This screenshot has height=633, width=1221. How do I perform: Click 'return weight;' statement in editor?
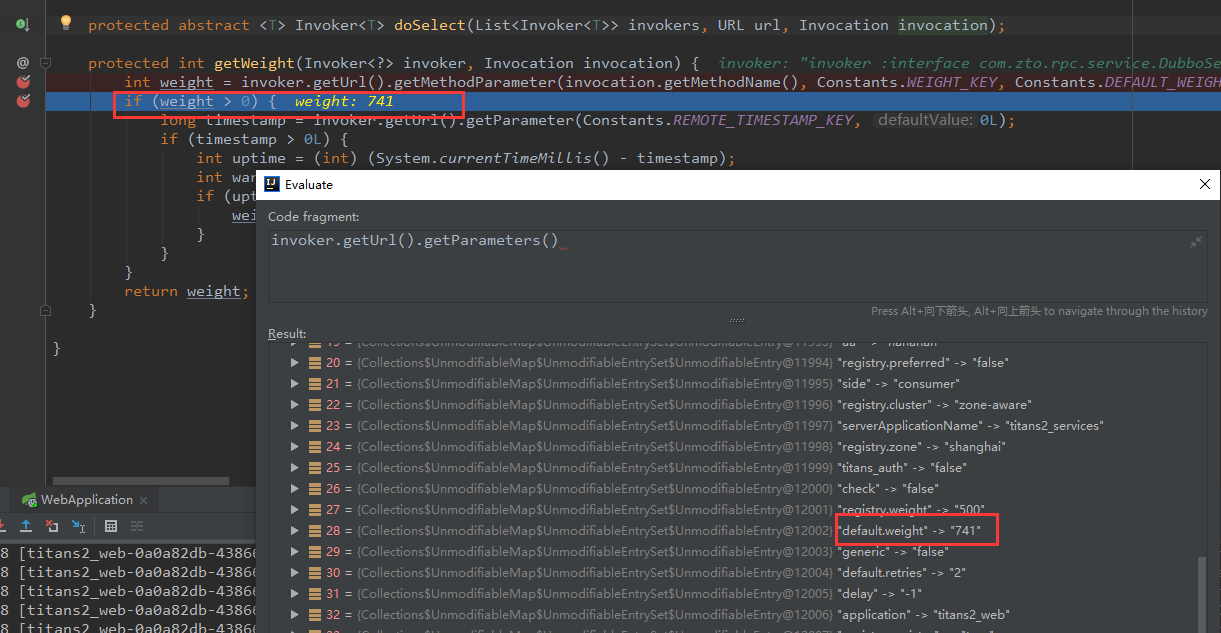coord(187,292)
